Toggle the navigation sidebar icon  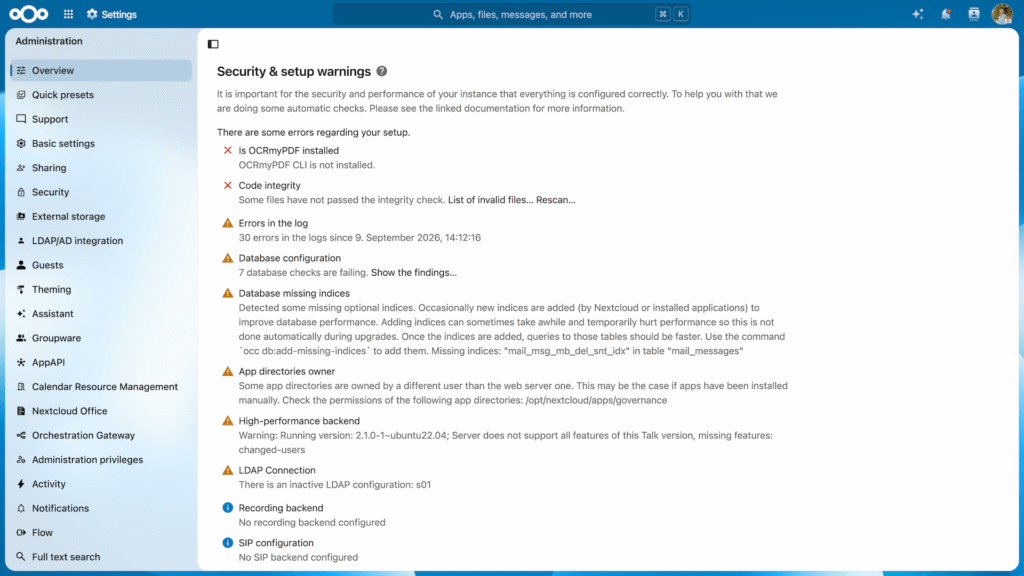pos(213,44)
